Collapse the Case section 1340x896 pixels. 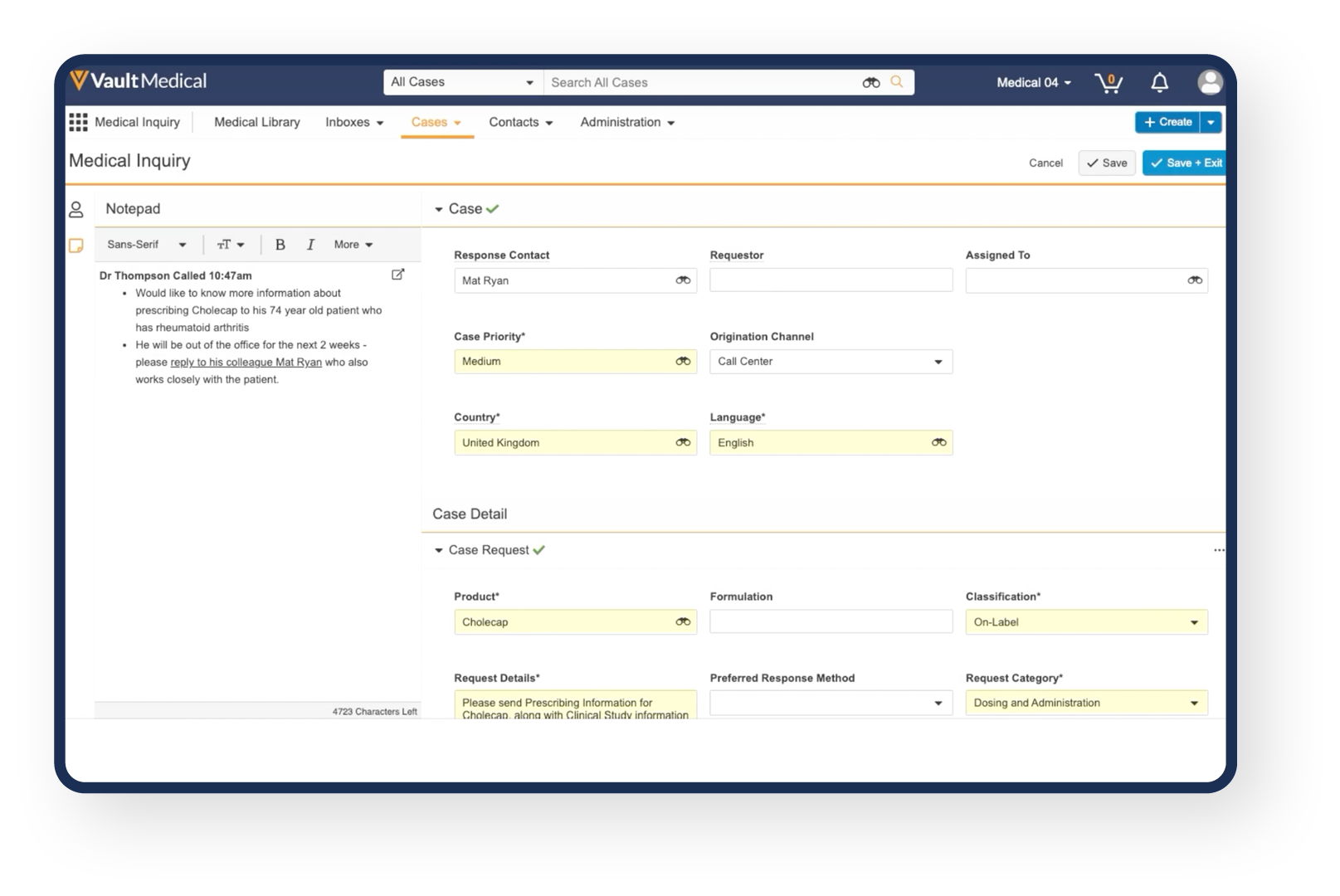click(439, 209)
